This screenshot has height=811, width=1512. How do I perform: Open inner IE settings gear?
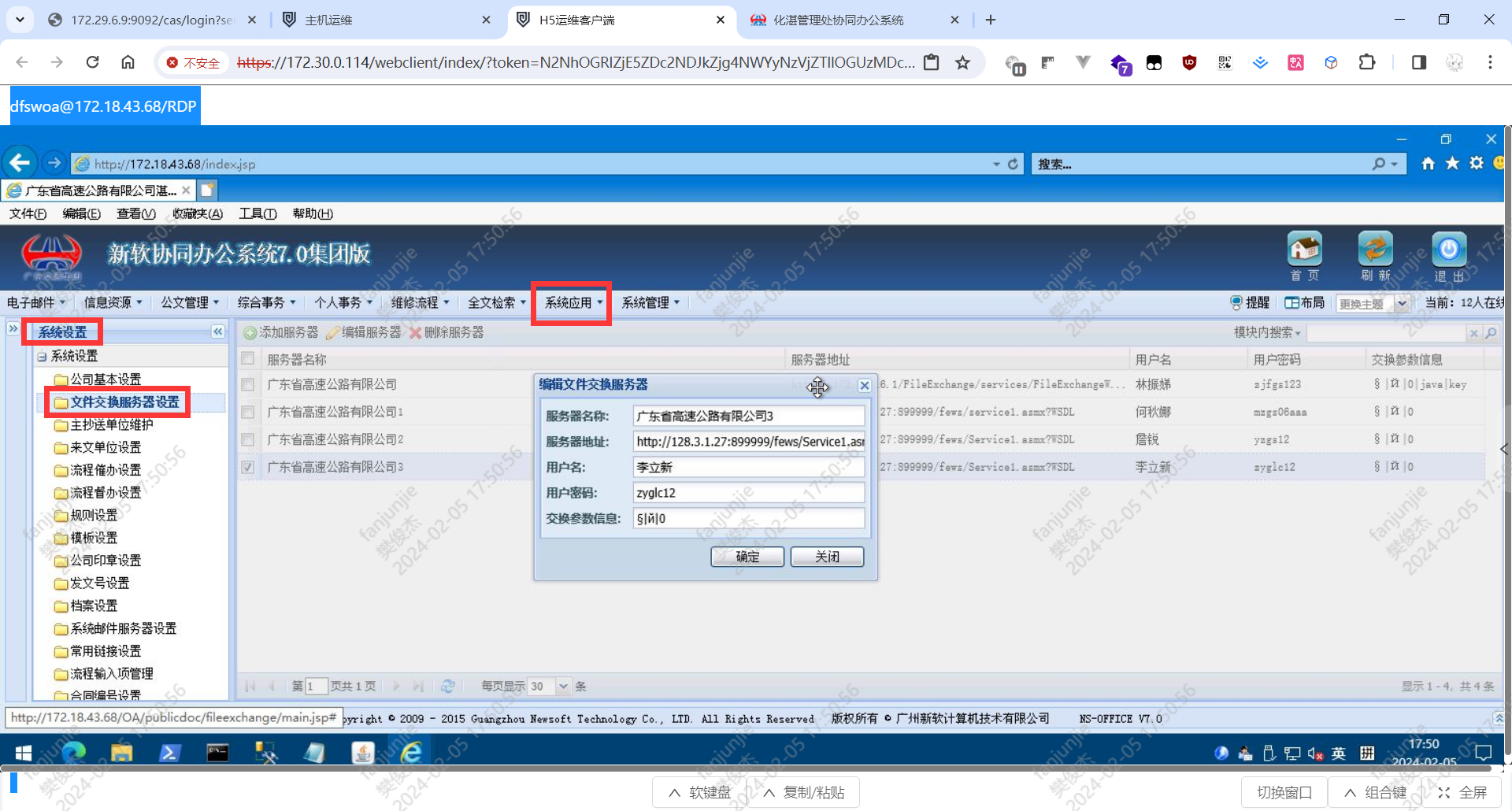1477,163
